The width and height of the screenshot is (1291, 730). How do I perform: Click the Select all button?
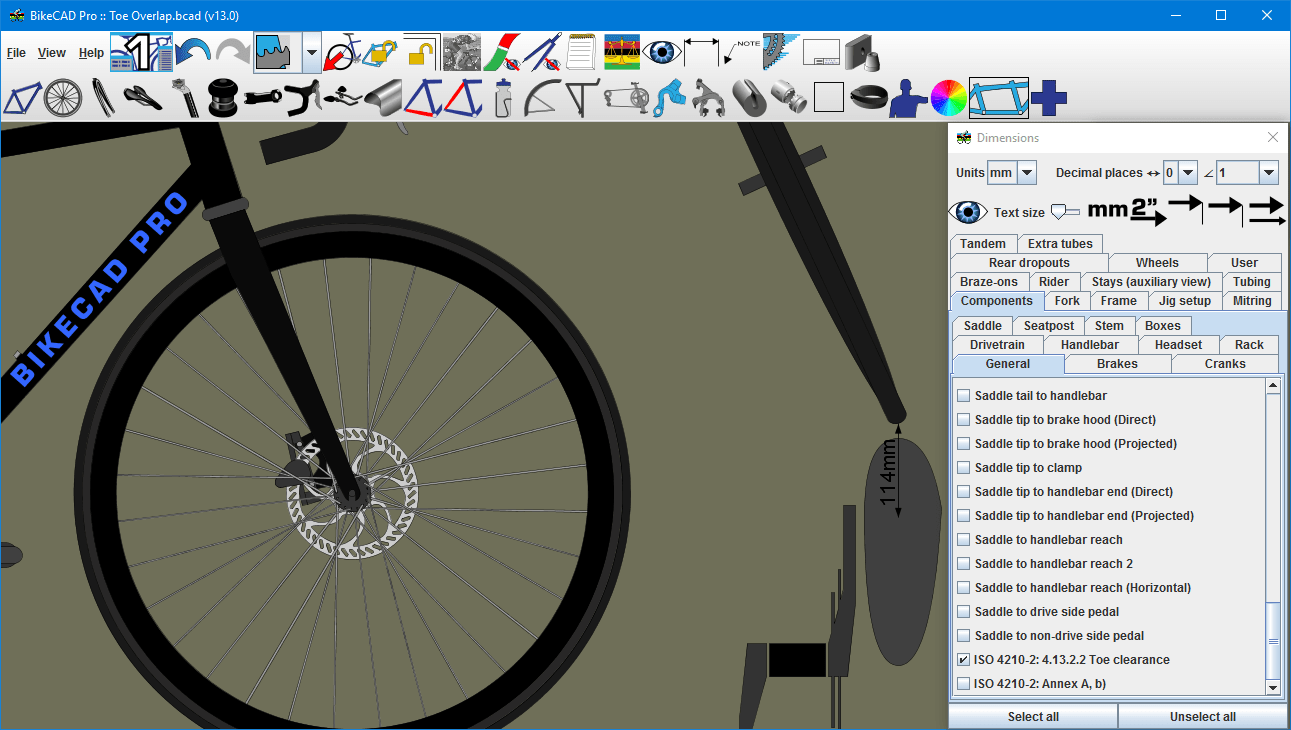pyautogui.click(x=1032, y=716)
